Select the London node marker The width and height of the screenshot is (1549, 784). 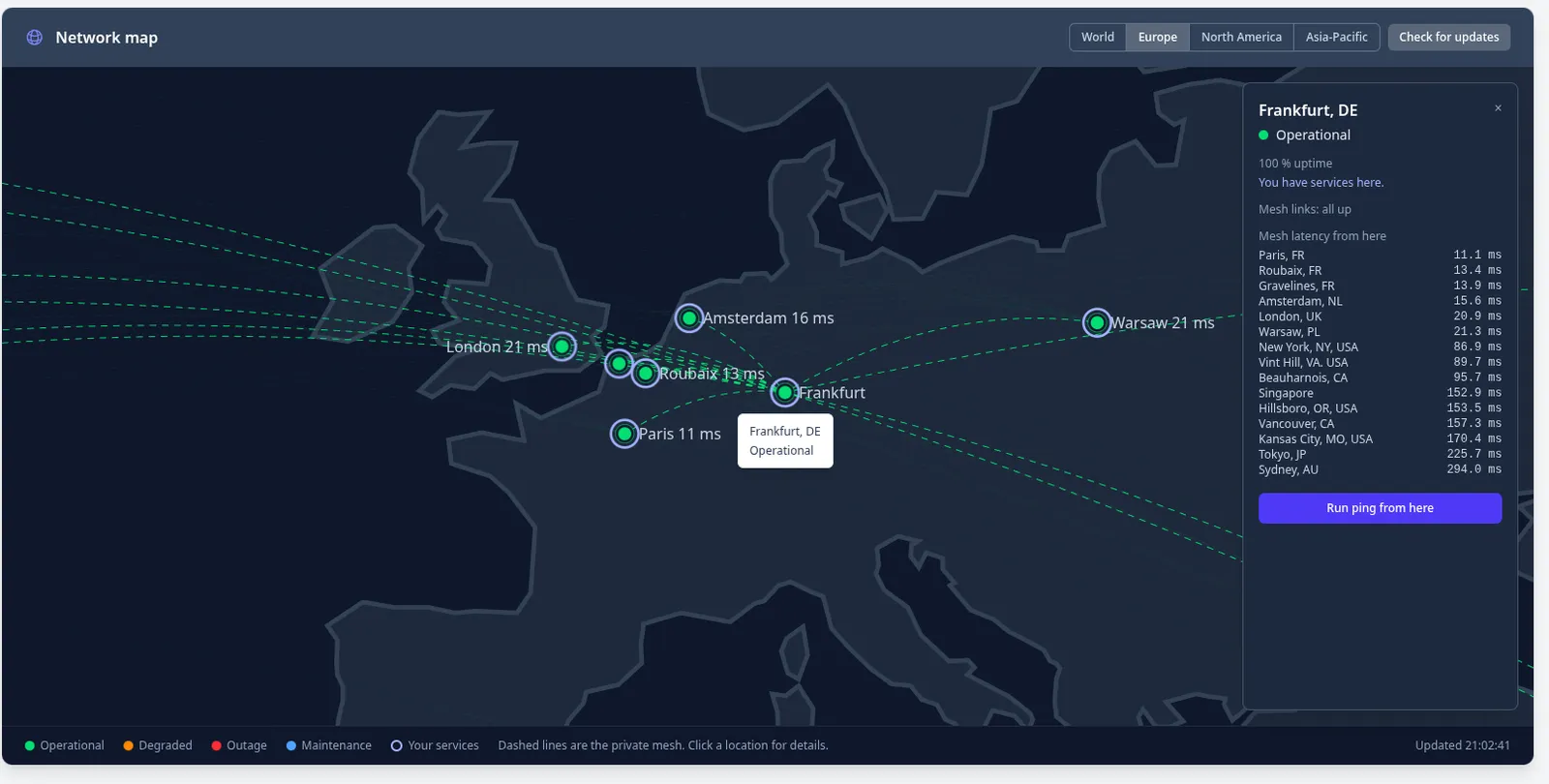click(x=562, y=347)
